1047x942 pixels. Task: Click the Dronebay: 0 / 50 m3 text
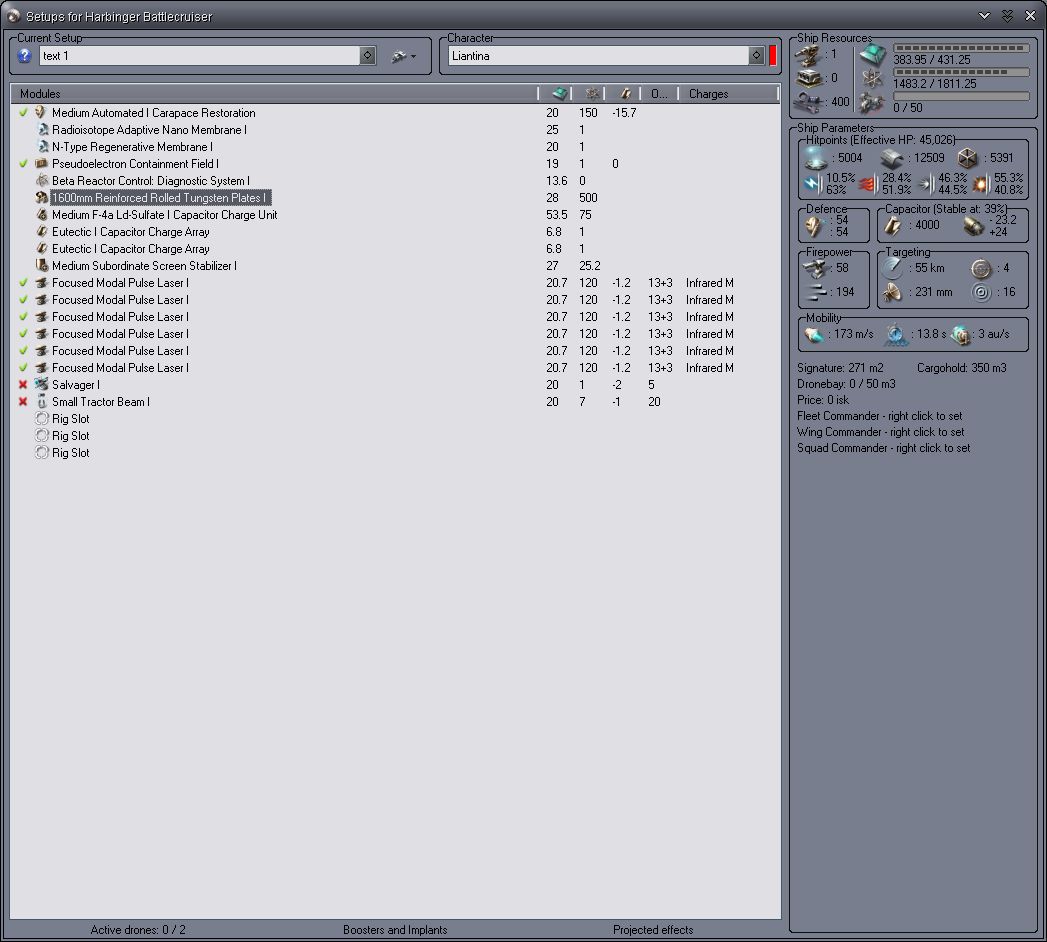pos(846,384)
